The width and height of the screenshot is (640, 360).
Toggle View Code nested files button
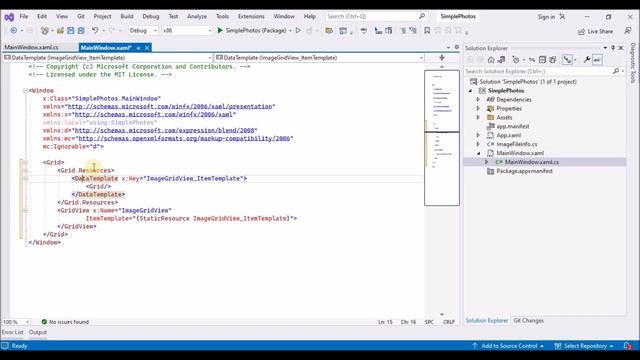coord(567,60)
